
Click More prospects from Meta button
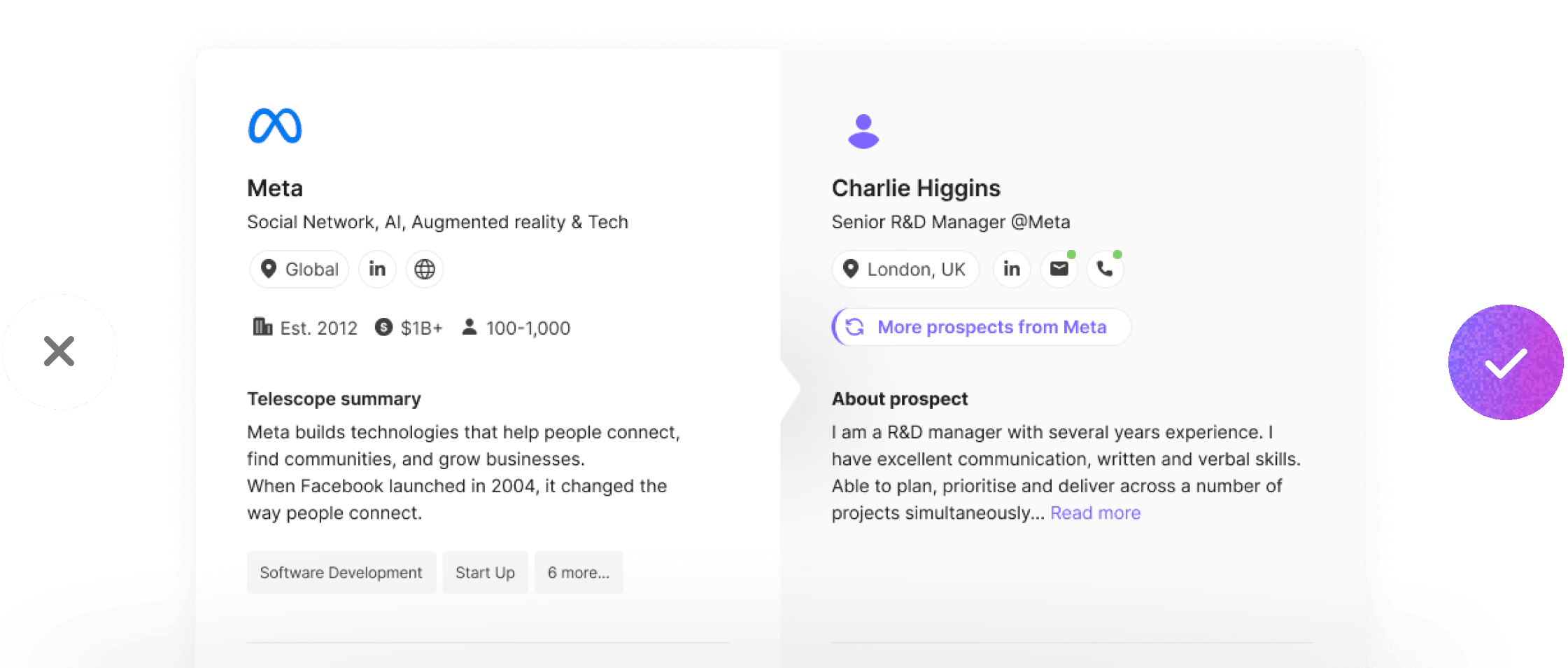[981, 327]
